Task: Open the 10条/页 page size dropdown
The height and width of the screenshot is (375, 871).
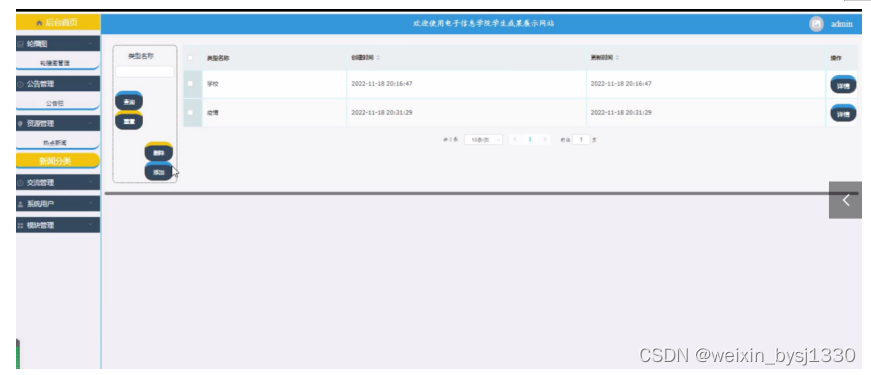Action: click(483, 140)
